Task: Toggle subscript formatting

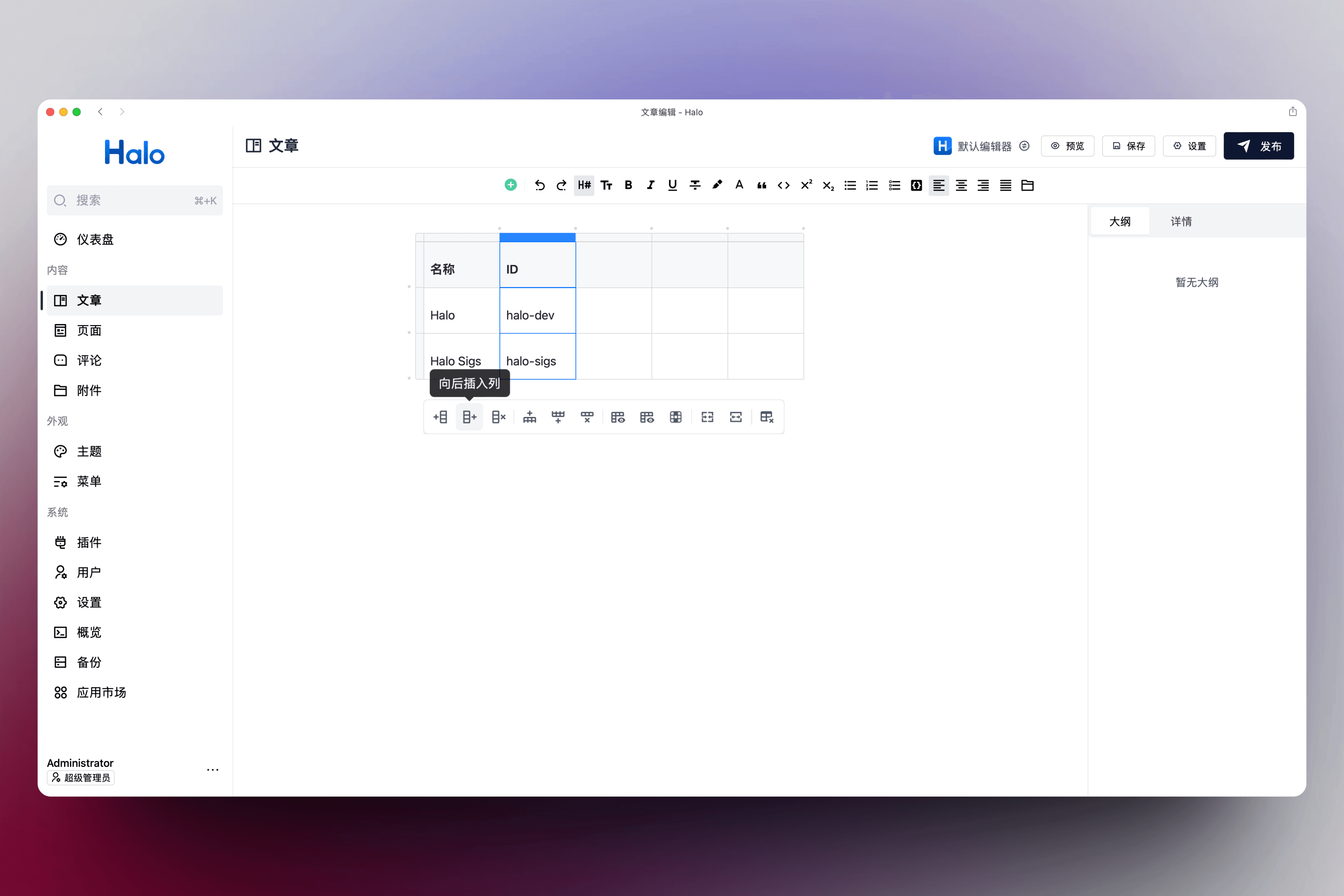Action: [828, 185]
